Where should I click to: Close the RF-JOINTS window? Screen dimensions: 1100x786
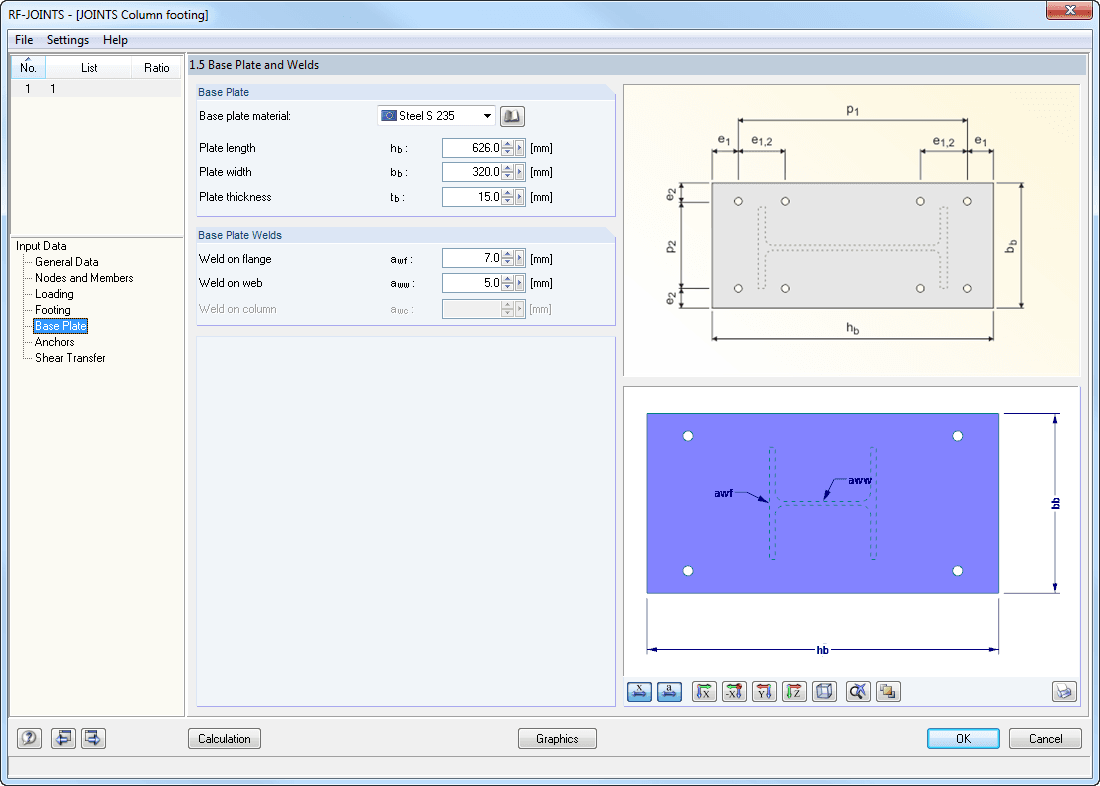coord(1069,10)
